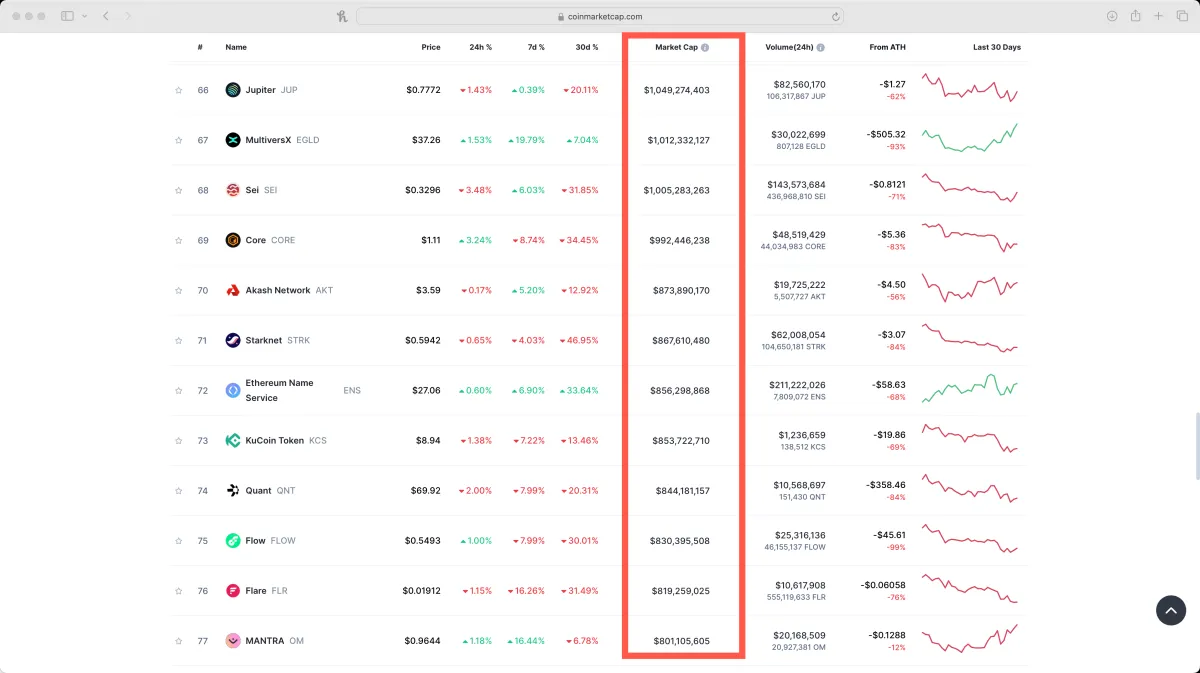Select the market cap value $1,049,274,403

pos(677,90)
